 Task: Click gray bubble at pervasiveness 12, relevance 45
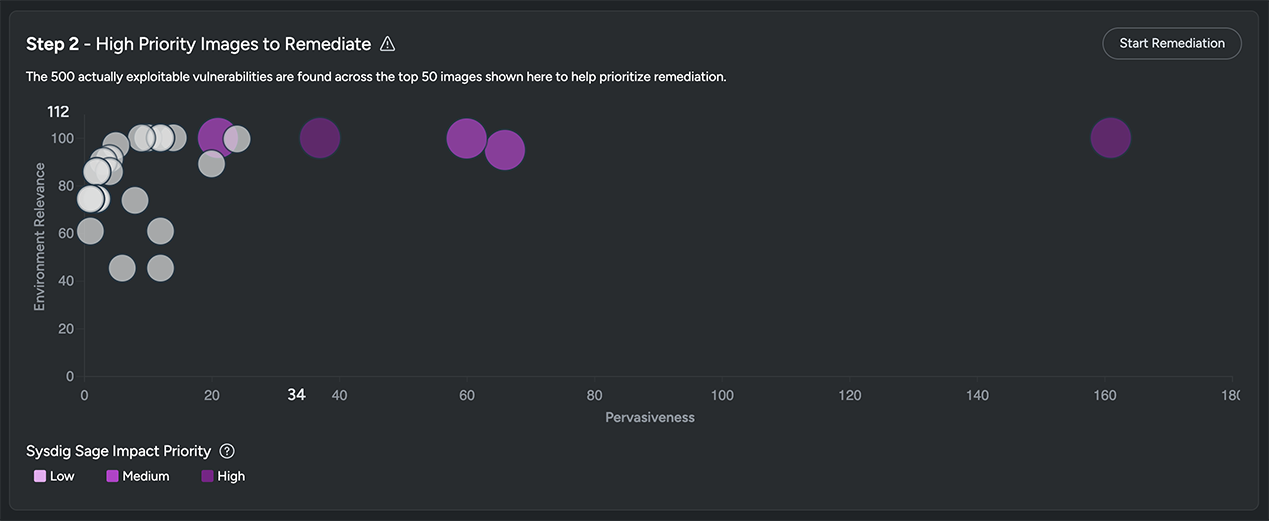(x=160, y=268)
